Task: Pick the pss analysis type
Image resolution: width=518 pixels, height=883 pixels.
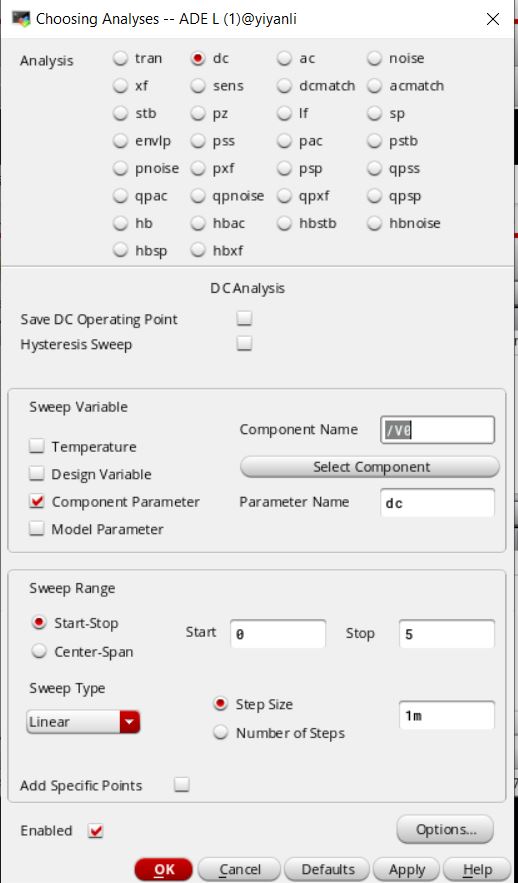Action: 198,141
